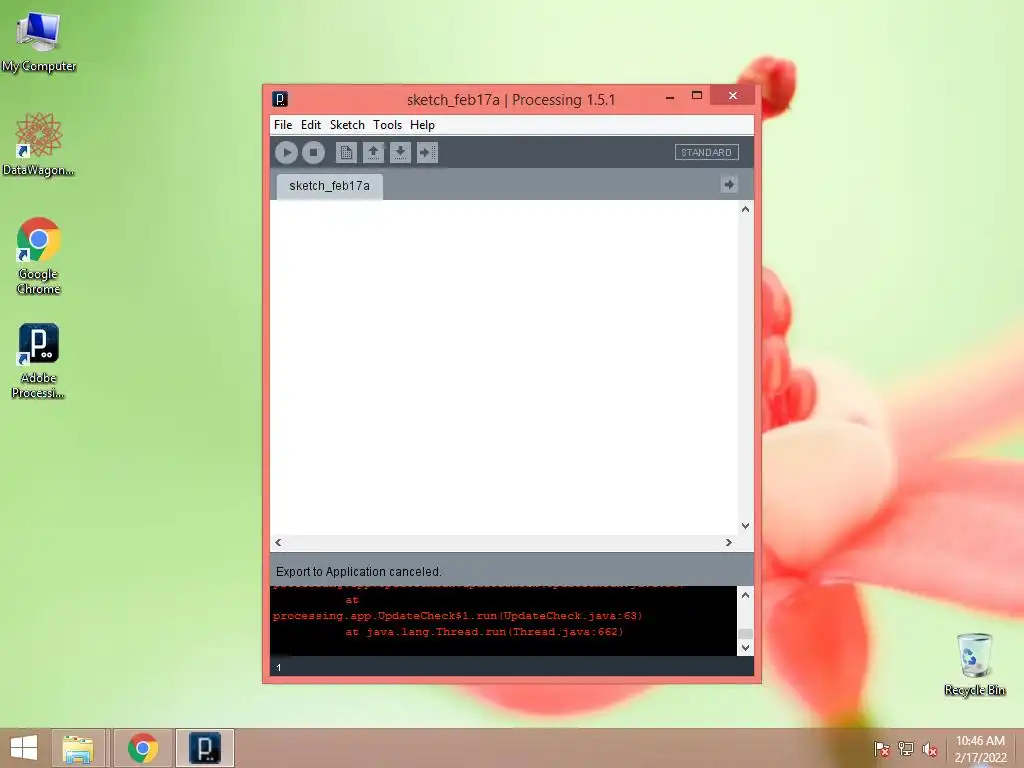Click the editor vertical scrollbar up arrow
Image resolution: width=1024 pixels, height=768 pixels.
point(745,210)
